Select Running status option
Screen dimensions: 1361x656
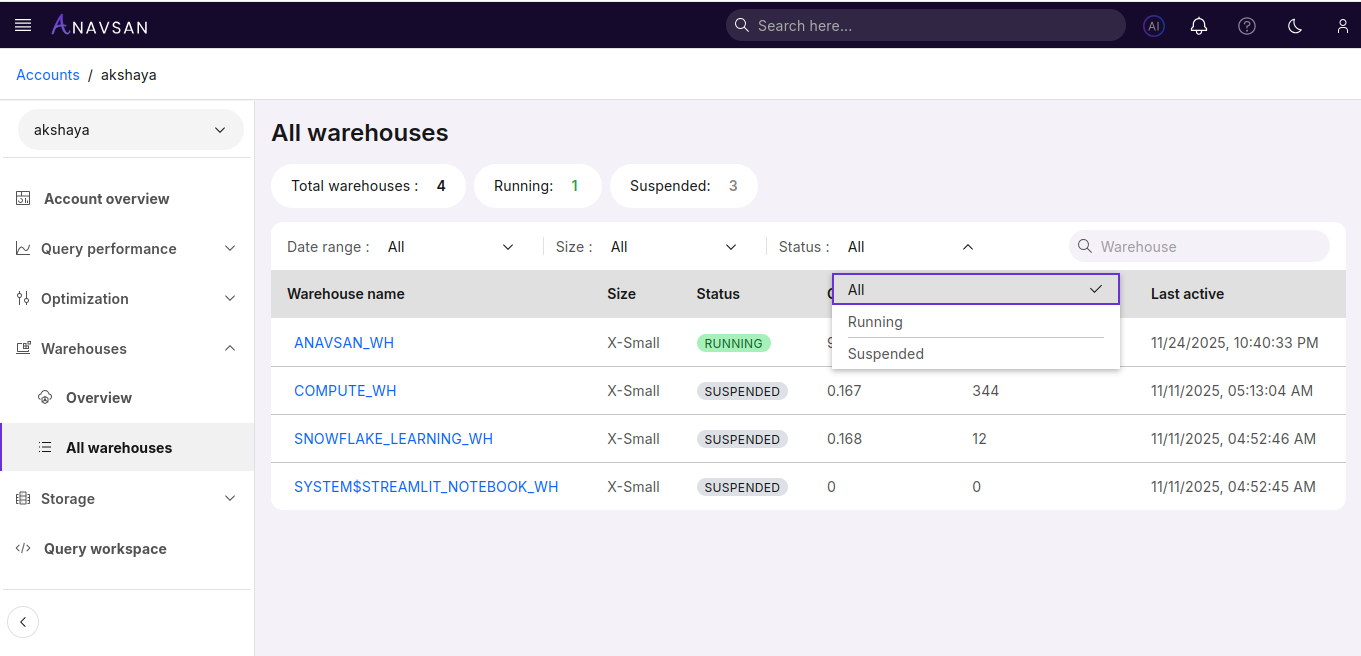pyautogui.click(x=875, y=322)
